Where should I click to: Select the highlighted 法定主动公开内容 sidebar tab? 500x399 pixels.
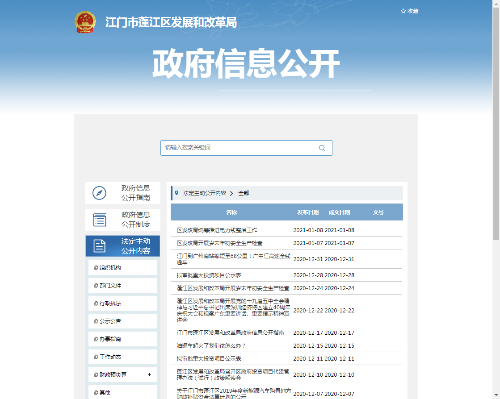pyautogui.click(x=123, y=246)
